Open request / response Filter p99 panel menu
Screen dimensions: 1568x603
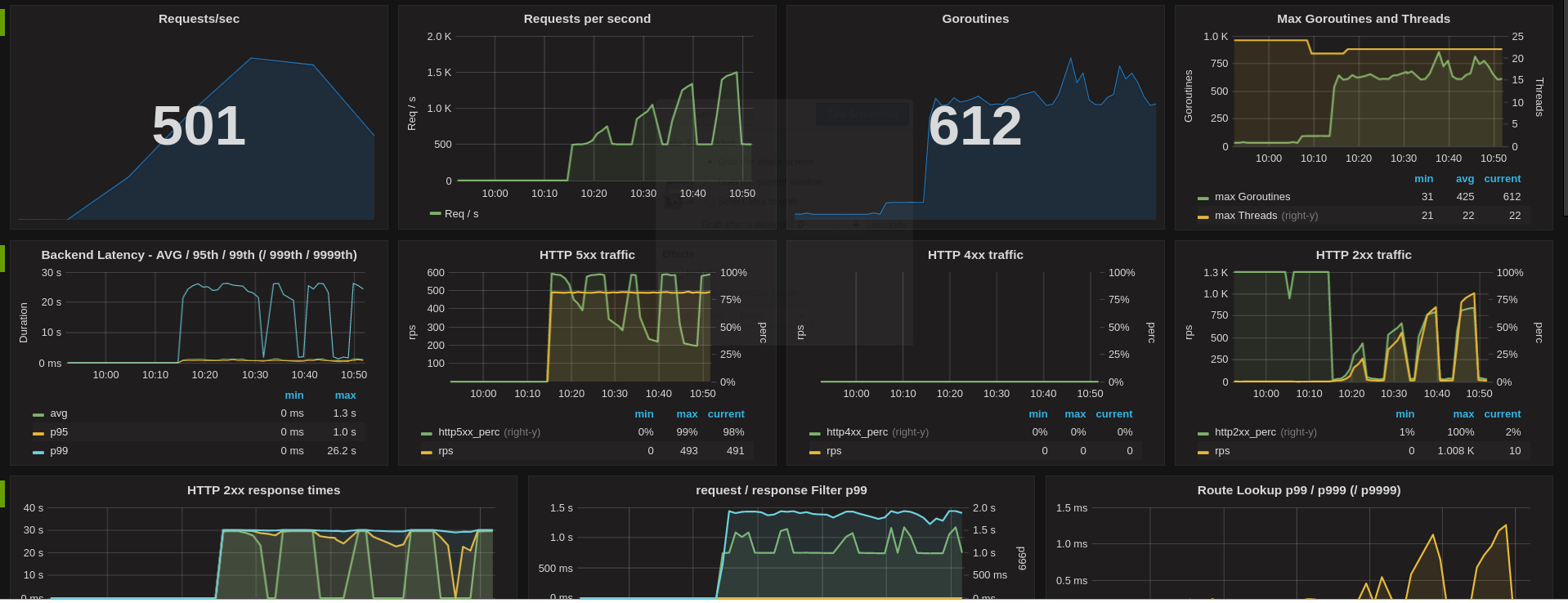pos(781,490)
